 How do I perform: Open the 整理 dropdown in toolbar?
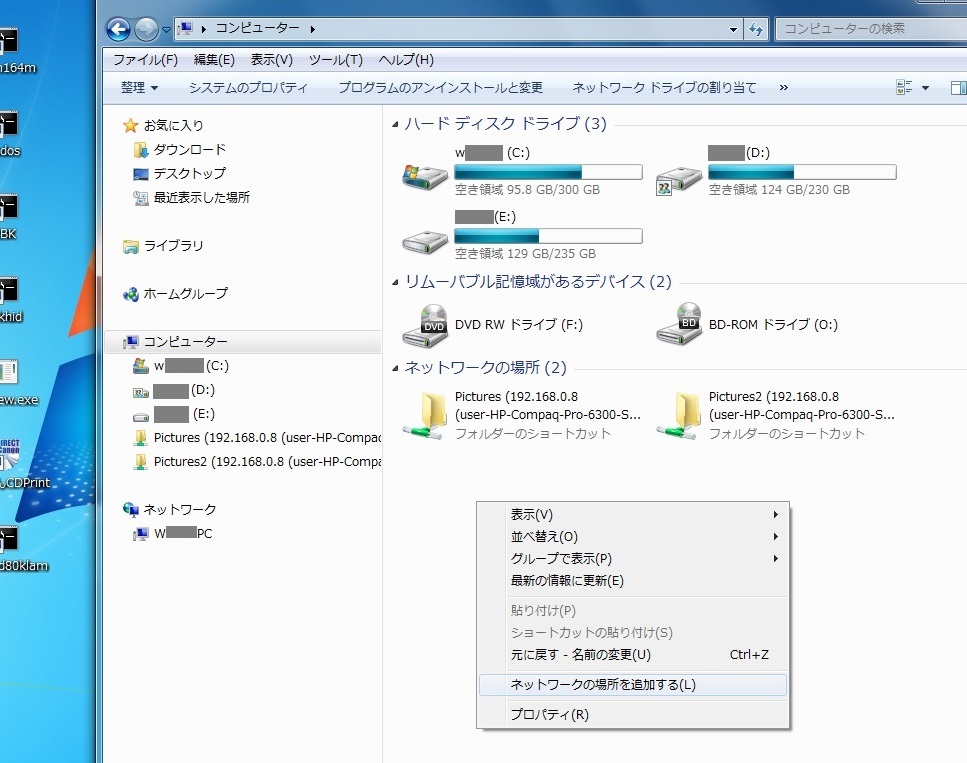click(x=139, y=88)
